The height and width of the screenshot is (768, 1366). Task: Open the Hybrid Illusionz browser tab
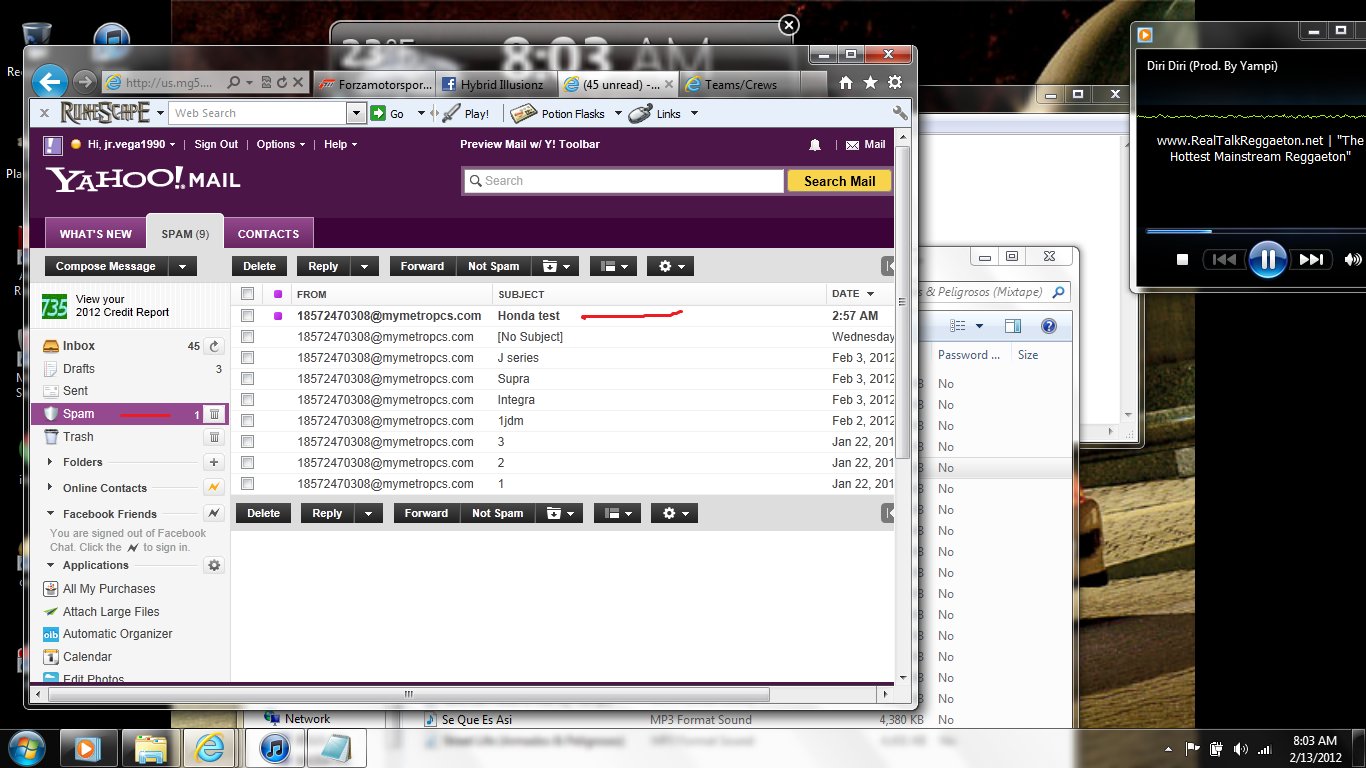496,85
